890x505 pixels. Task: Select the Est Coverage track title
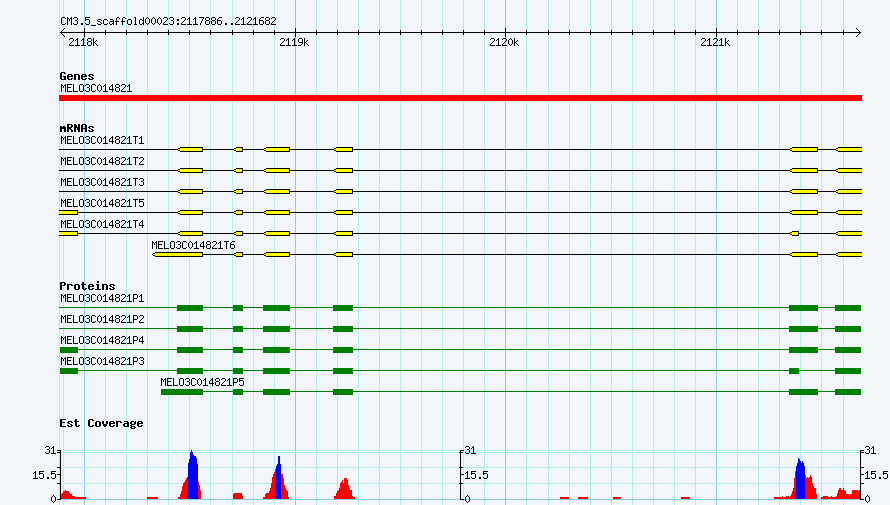[x=101, y=423]
